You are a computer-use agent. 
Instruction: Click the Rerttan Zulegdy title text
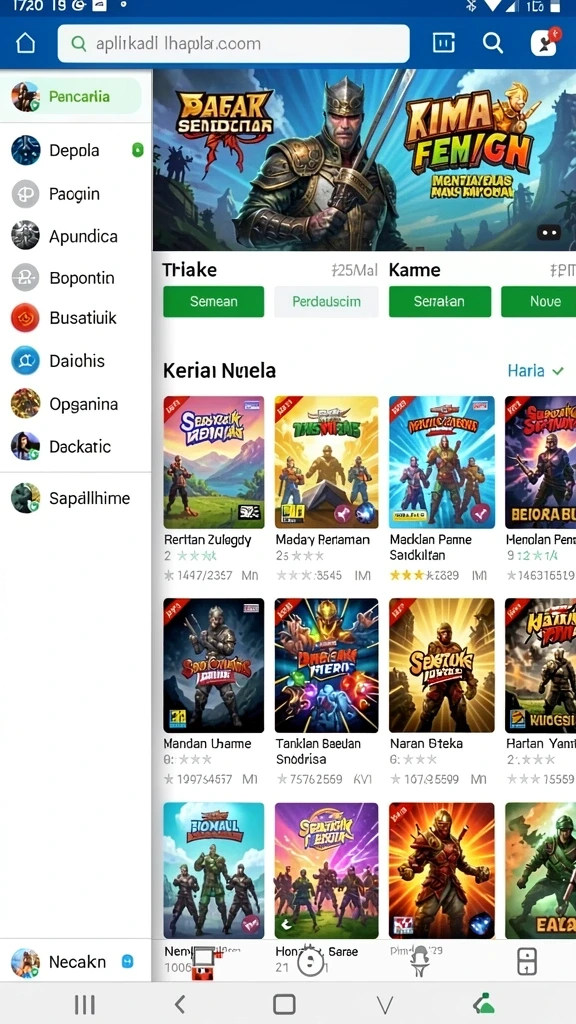coord(207,540)
